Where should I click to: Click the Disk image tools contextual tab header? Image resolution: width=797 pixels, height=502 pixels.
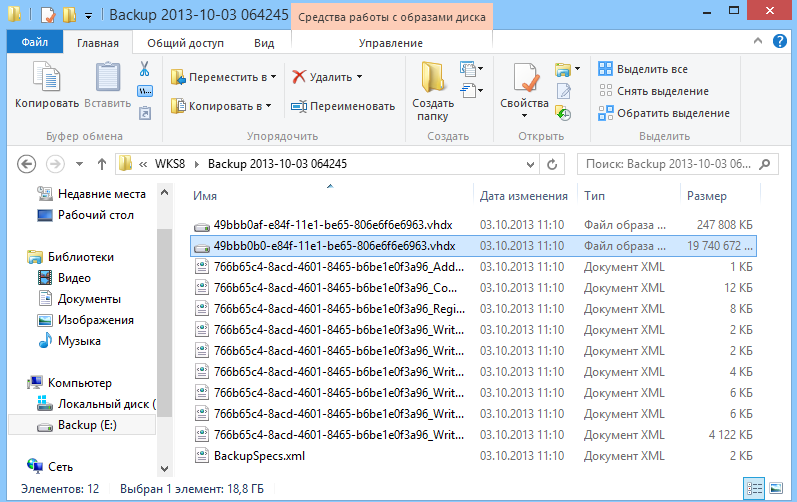tap(392, 17)
